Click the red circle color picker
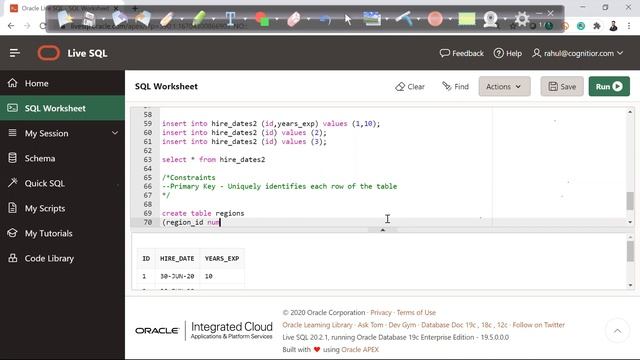The height and width of the screenshot is (360, 640). (435, 19)
